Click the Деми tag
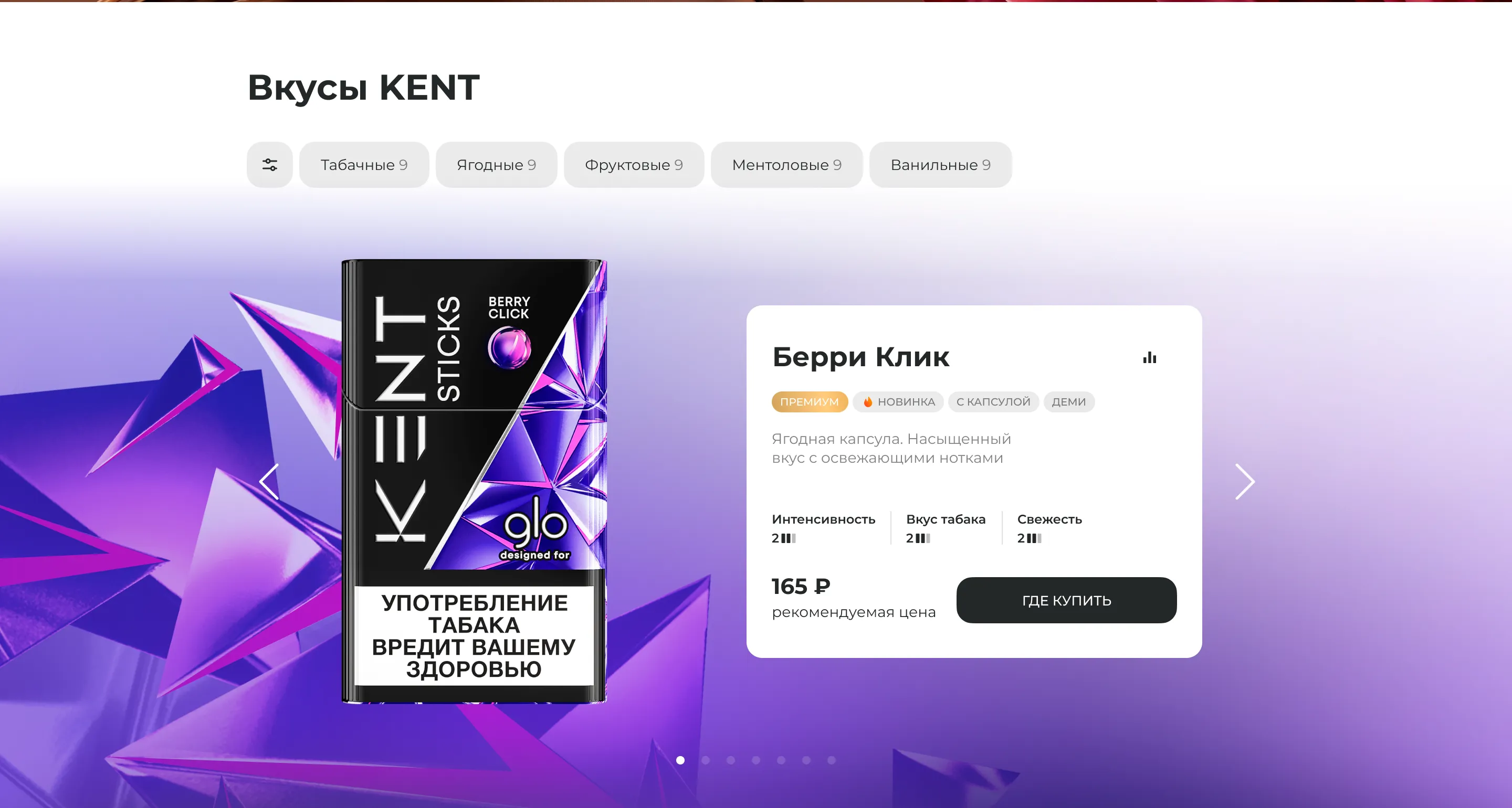The height and width of the screenshot is (808, 1512). click(x=1068, y=402)
